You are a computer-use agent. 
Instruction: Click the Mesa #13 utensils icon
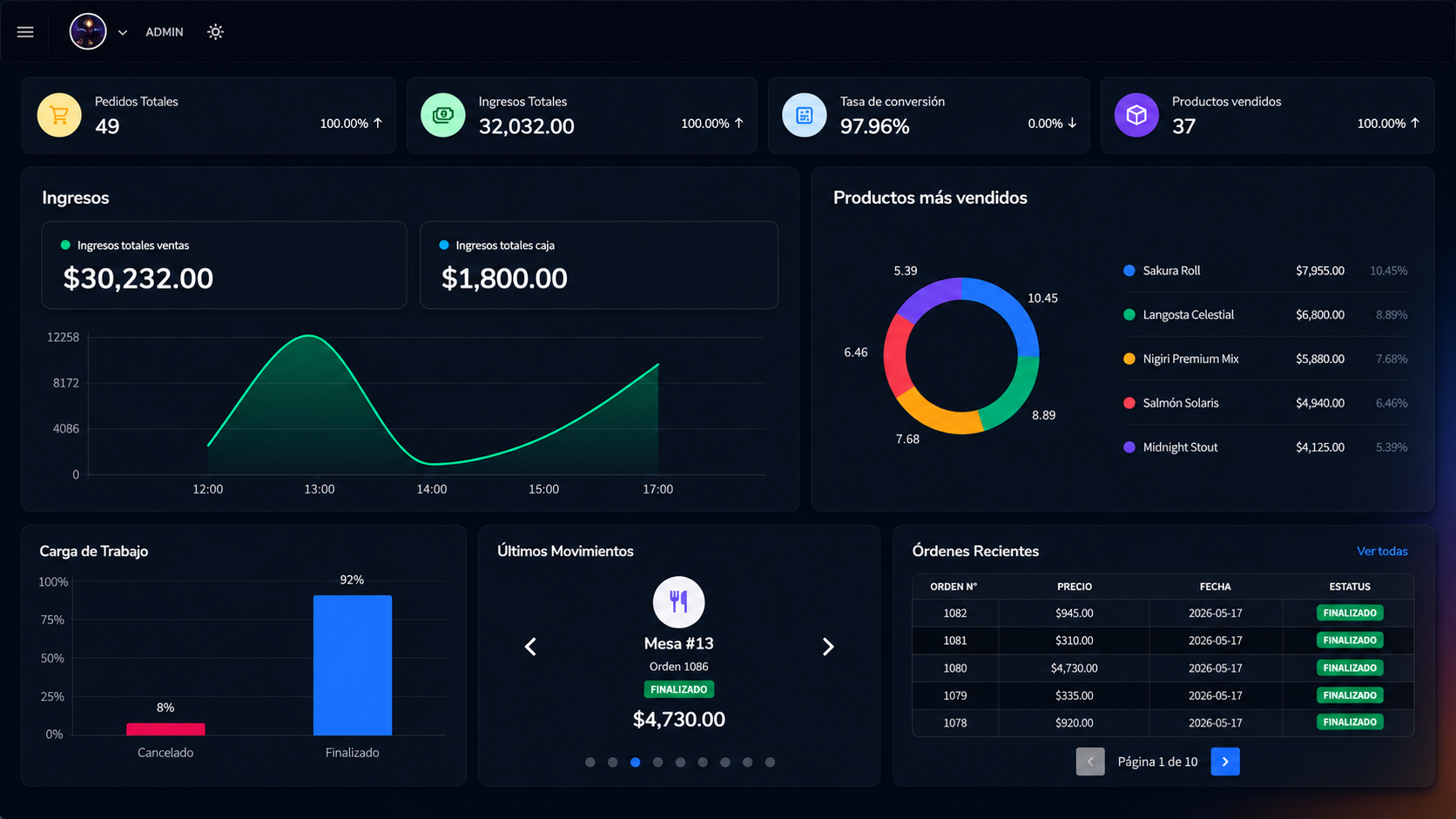678,602
